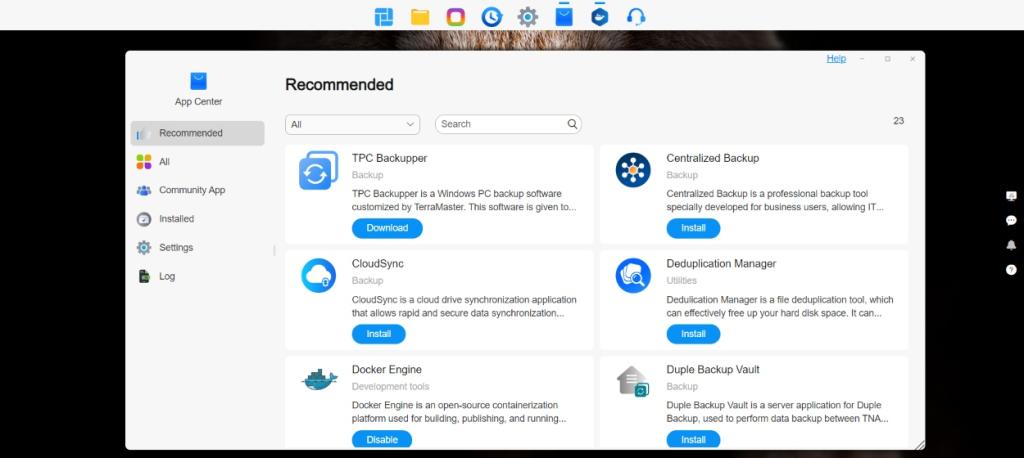Open the blue clock backup icon in dock
The height and width of the screenshot is (458, 1024).
click(491, 17)
